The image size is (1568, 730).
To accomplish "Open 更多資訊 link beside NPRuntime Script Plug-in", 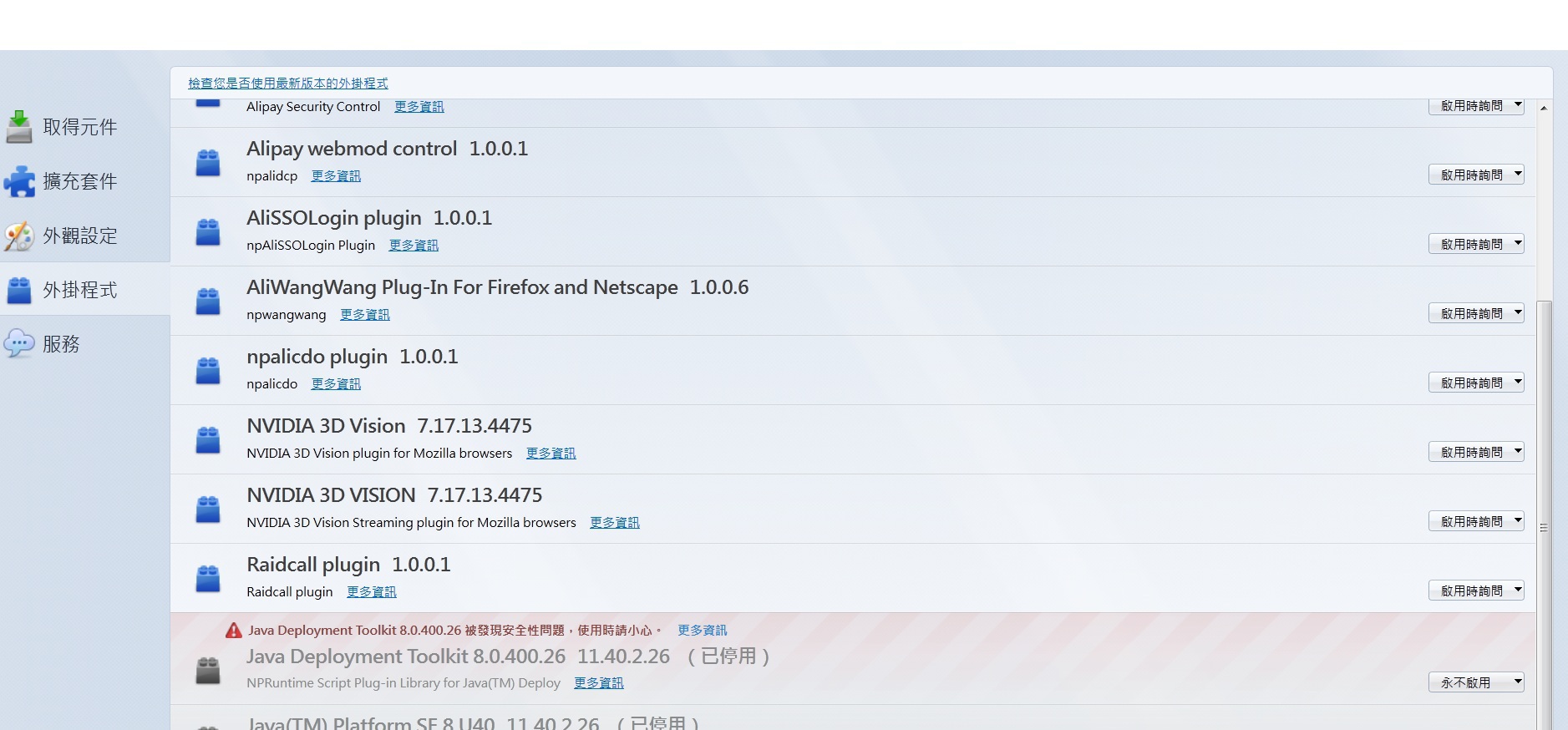I will click(x=599, y=683).
